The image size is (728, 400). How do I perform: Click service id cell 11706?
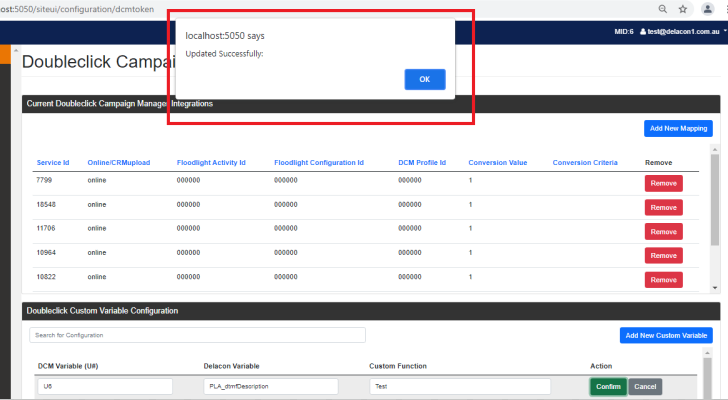46,228
